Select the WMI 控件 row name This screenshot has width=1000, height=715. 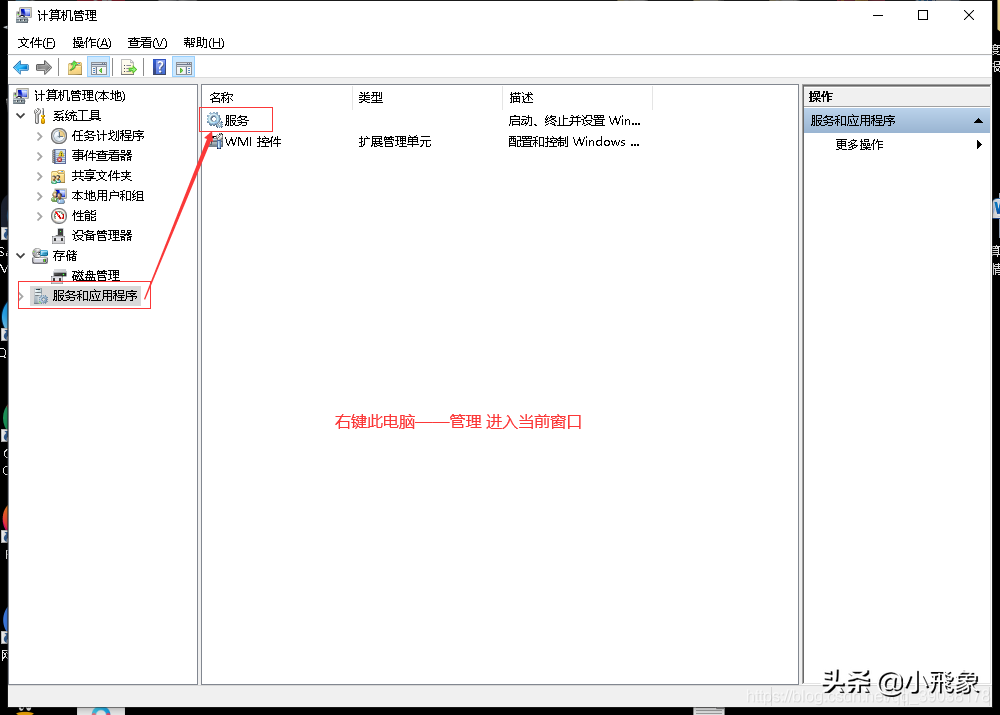tap(253, 142)
